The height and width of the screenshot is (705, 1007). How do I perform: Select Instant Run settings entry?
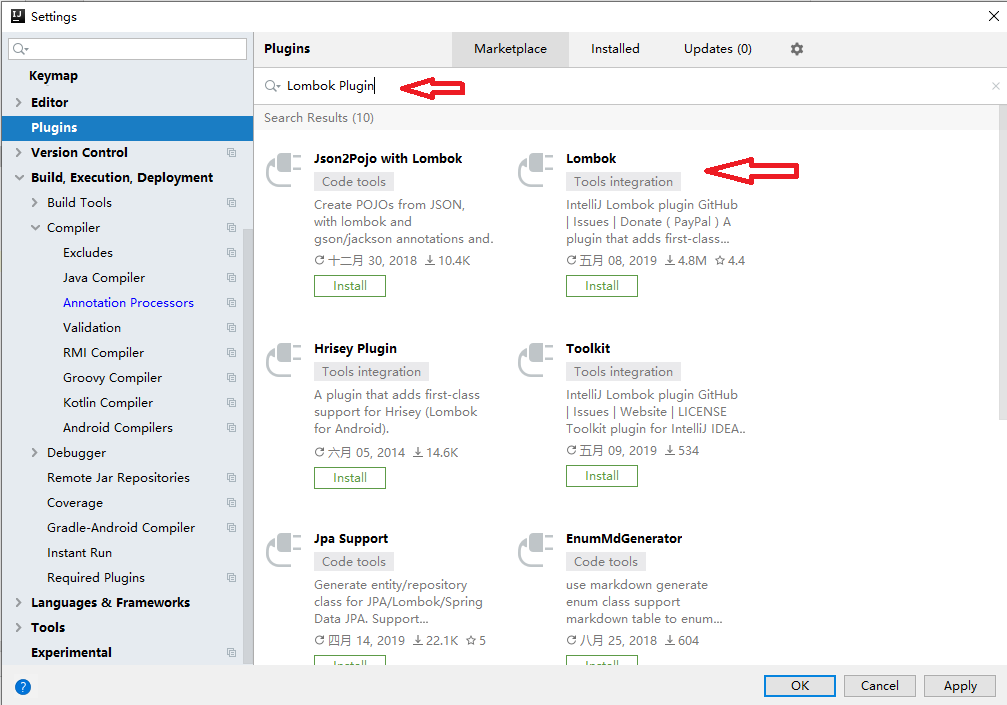click(x=80, y=553)
